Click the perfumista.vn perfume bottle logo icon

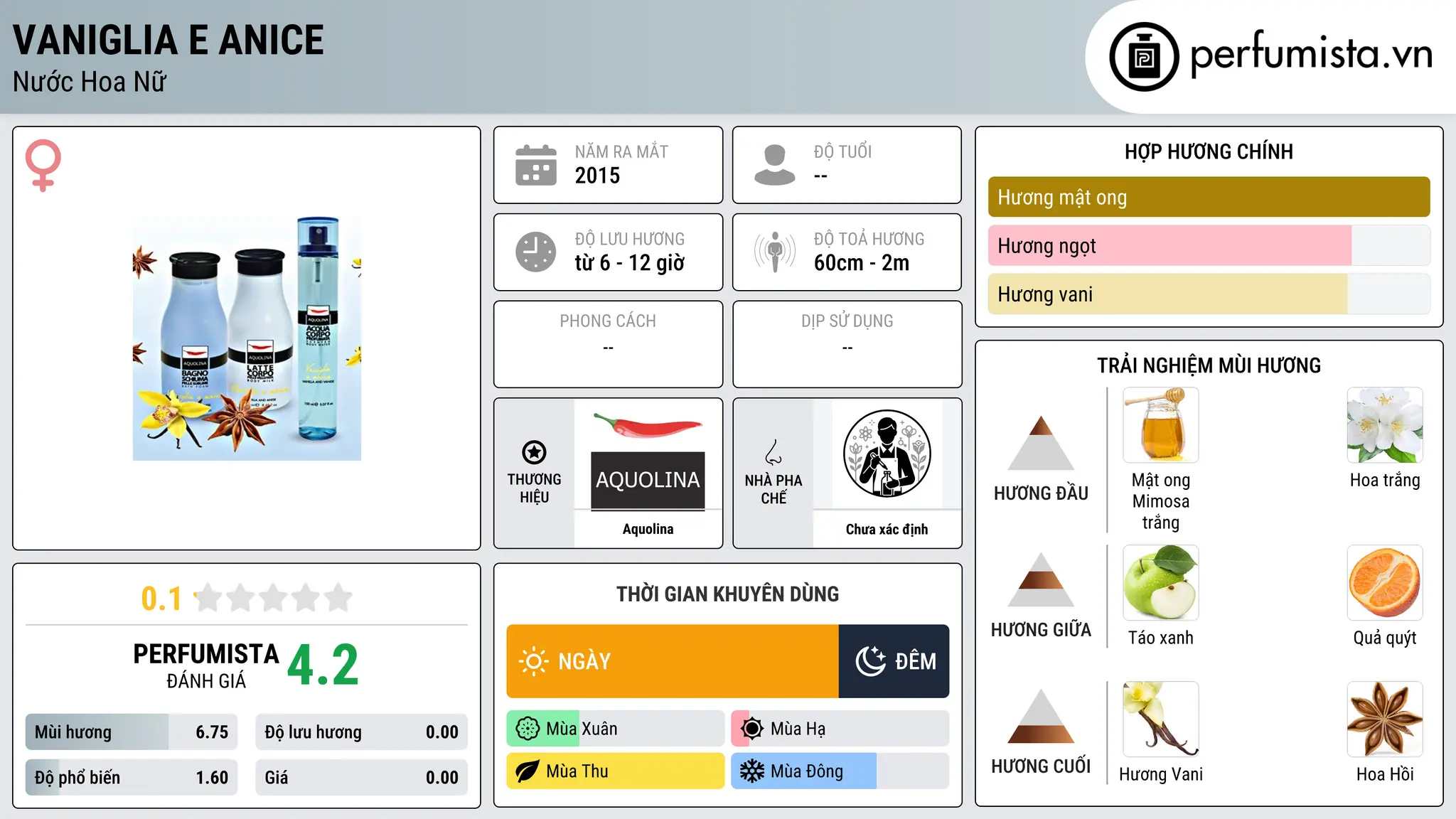click(x=1144, y=57)
